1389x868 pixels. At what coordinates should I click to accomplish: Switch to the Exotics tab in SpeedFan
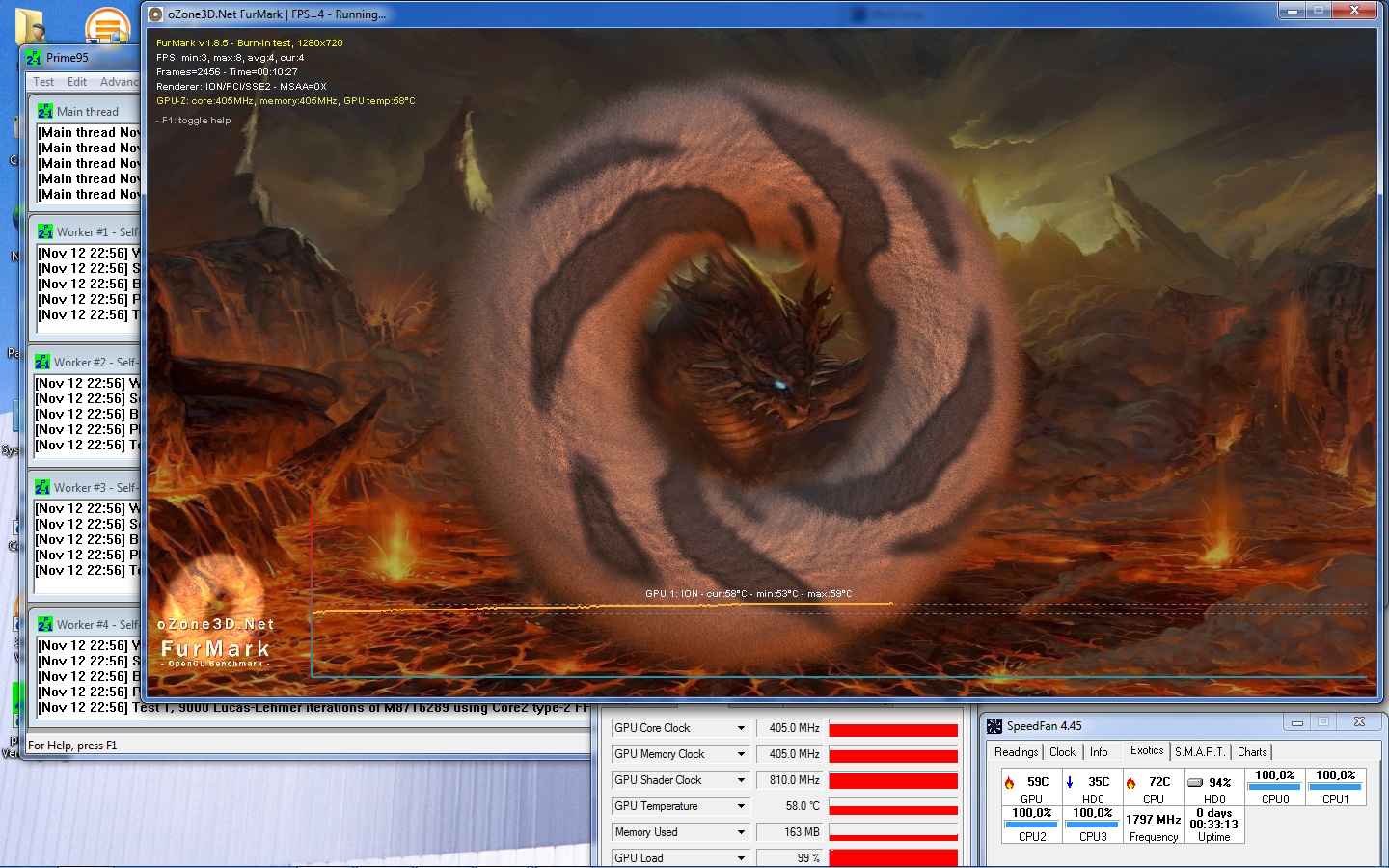coord(1147,750)
